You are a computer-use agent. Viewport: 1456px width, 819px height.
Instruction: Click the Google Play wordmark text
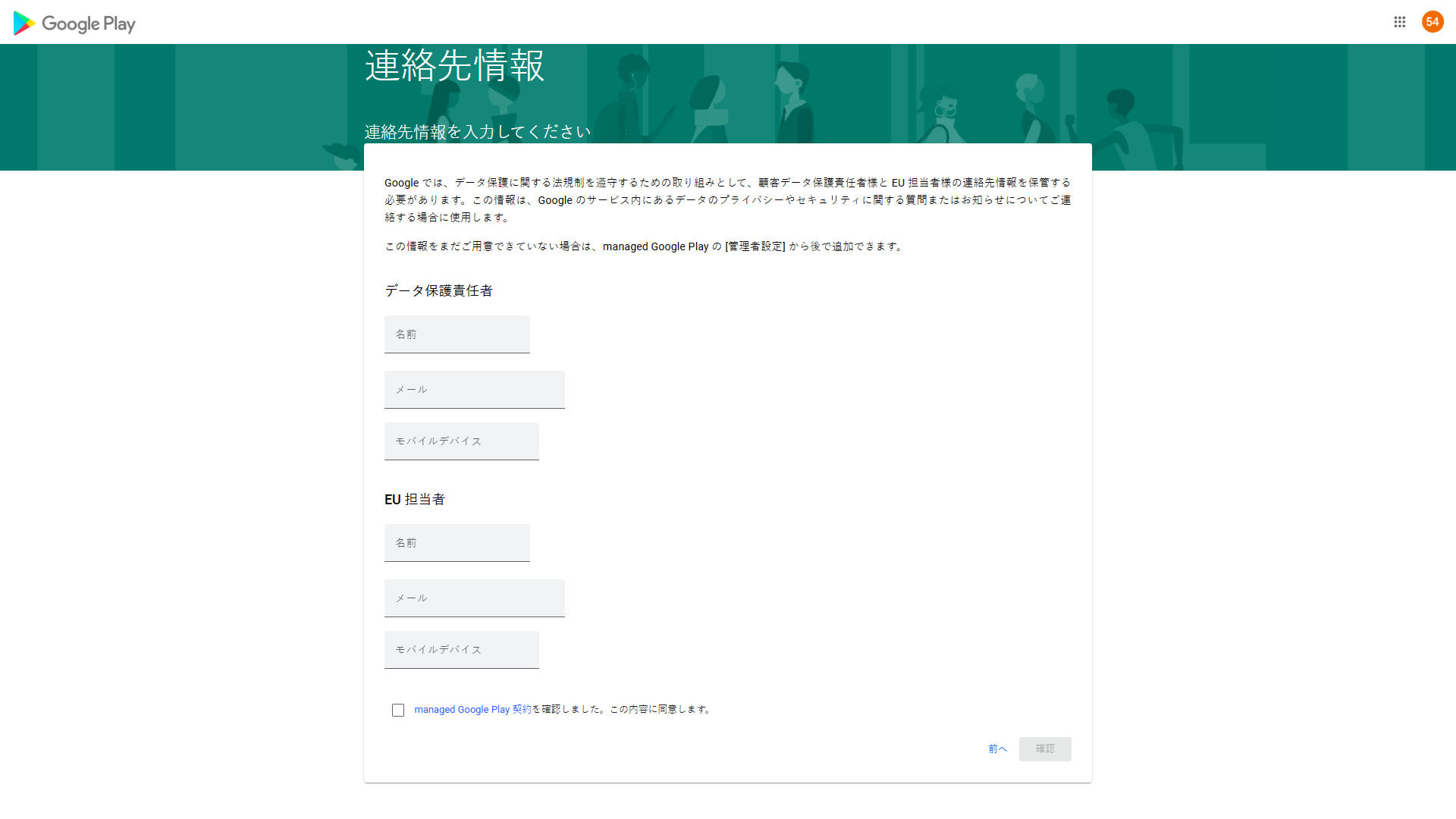tap(89, 24)
